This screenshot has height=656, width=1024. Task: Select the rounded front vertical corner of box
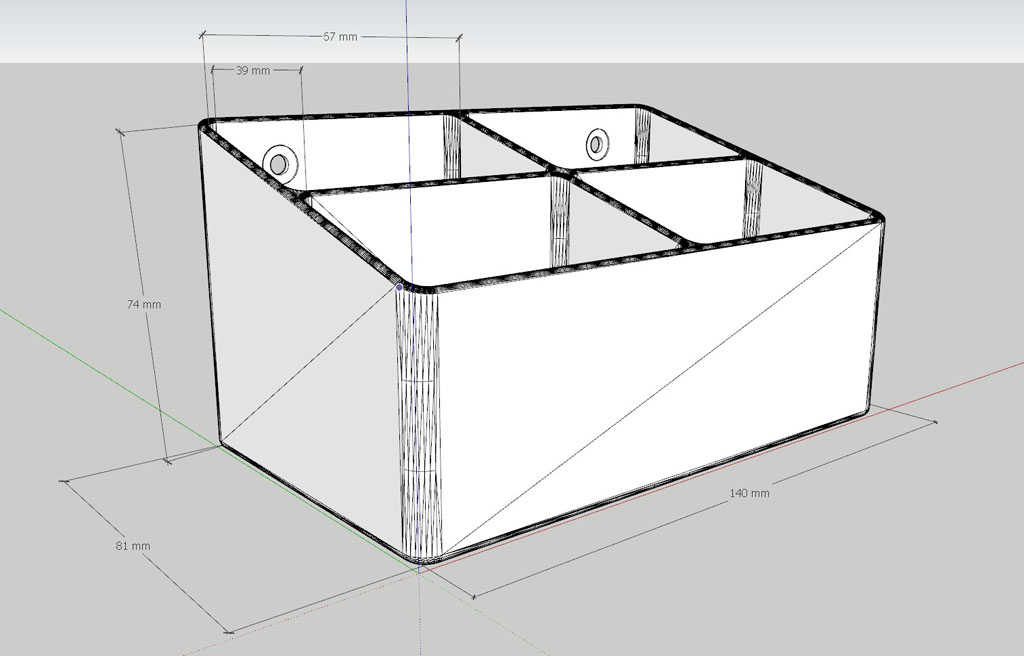(419, 420)
